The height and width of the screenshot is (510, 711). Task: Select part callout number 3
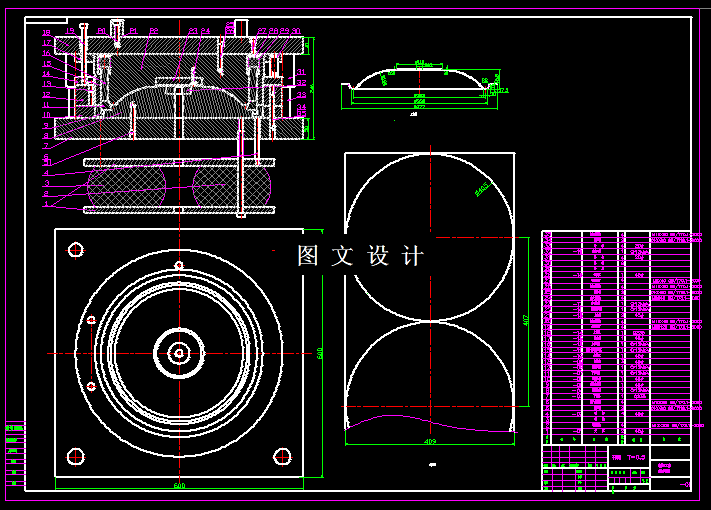click(x=46, y=183)
